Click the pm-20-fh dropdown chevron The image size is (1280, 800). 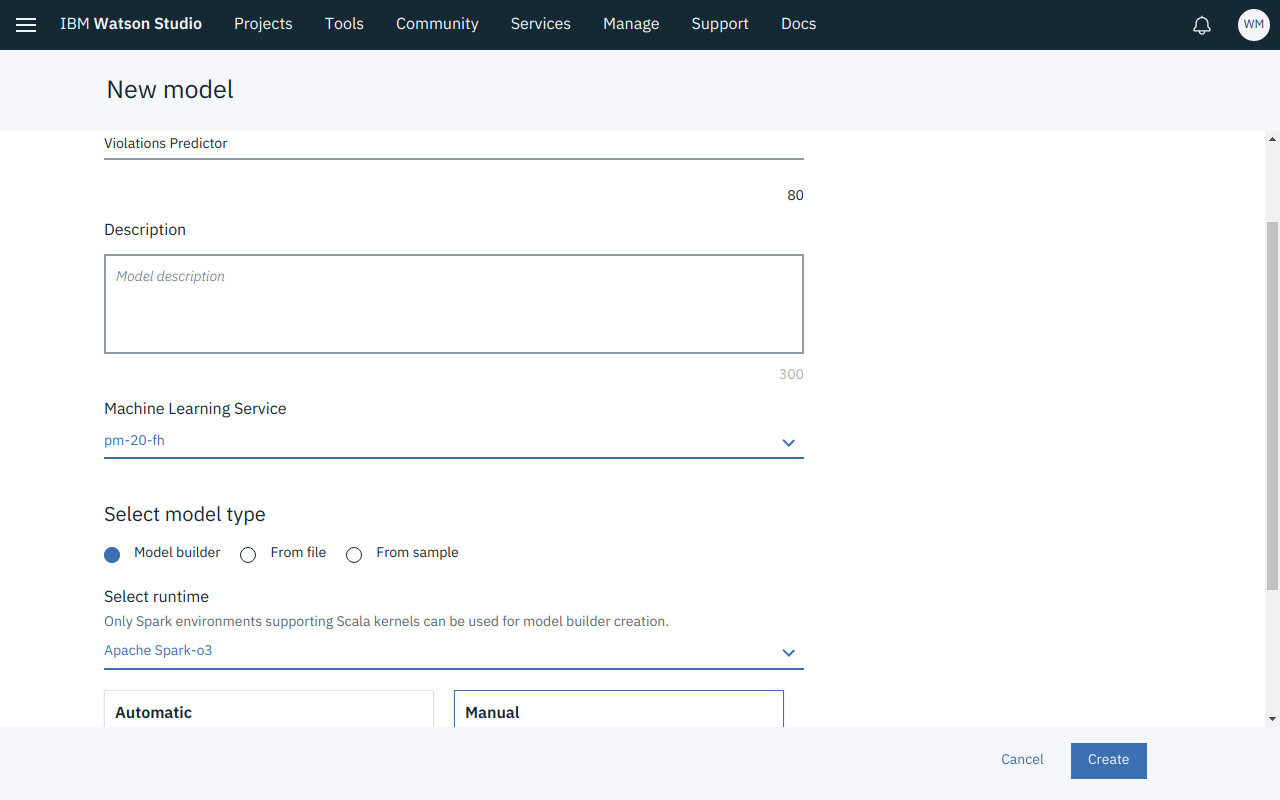coord(789,443)
